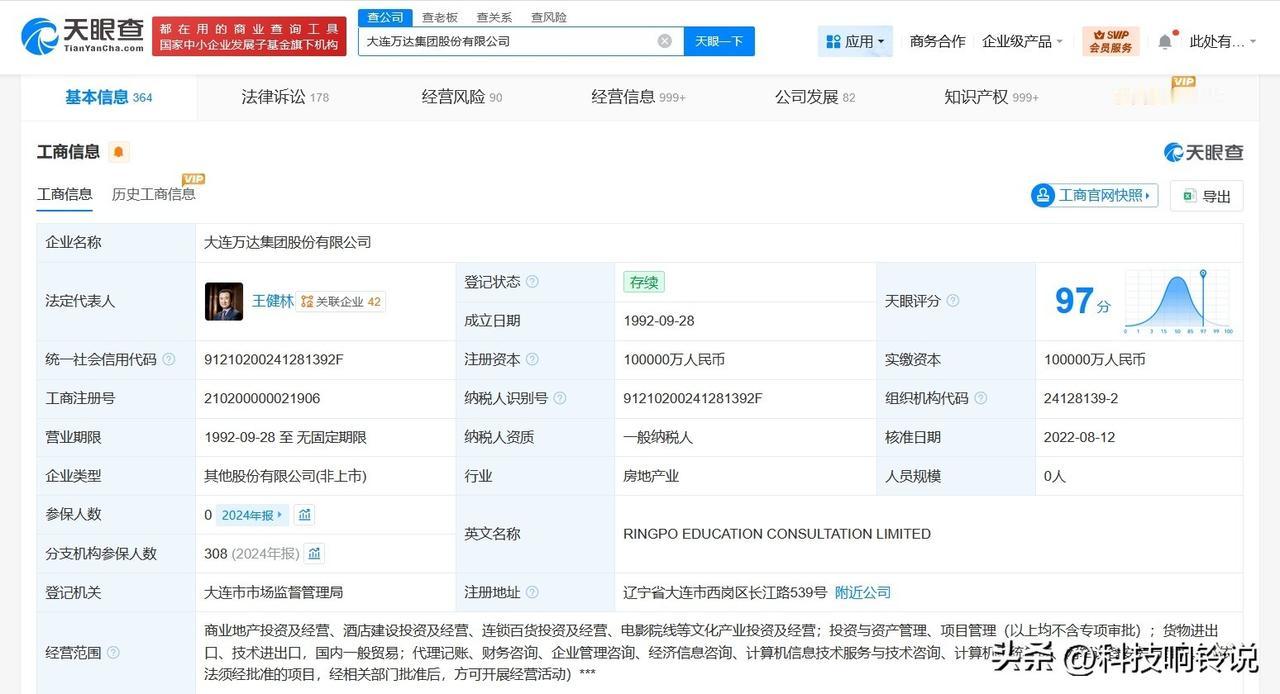Open the 此处有… account menu
The width and height of the screenshot is (1280, 694).
(1223, 41)
